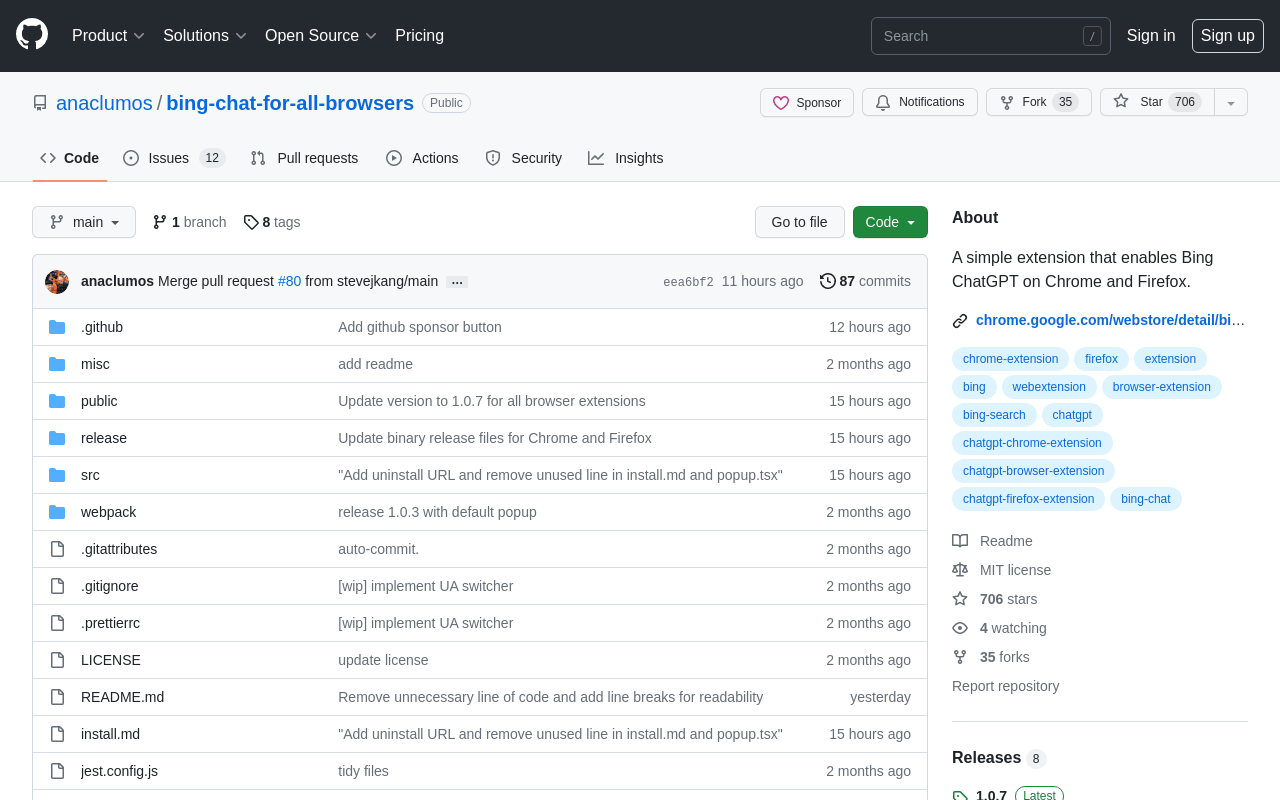
Task: Open the MIT license scale icon
Action: coord(960,570)
